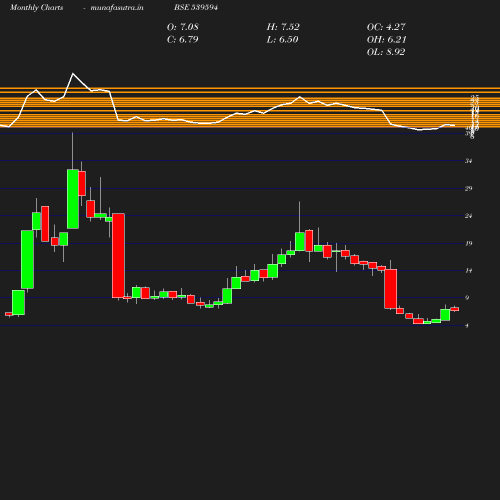Click the "Monthly Charts" title text

click(x=37, y=7)
